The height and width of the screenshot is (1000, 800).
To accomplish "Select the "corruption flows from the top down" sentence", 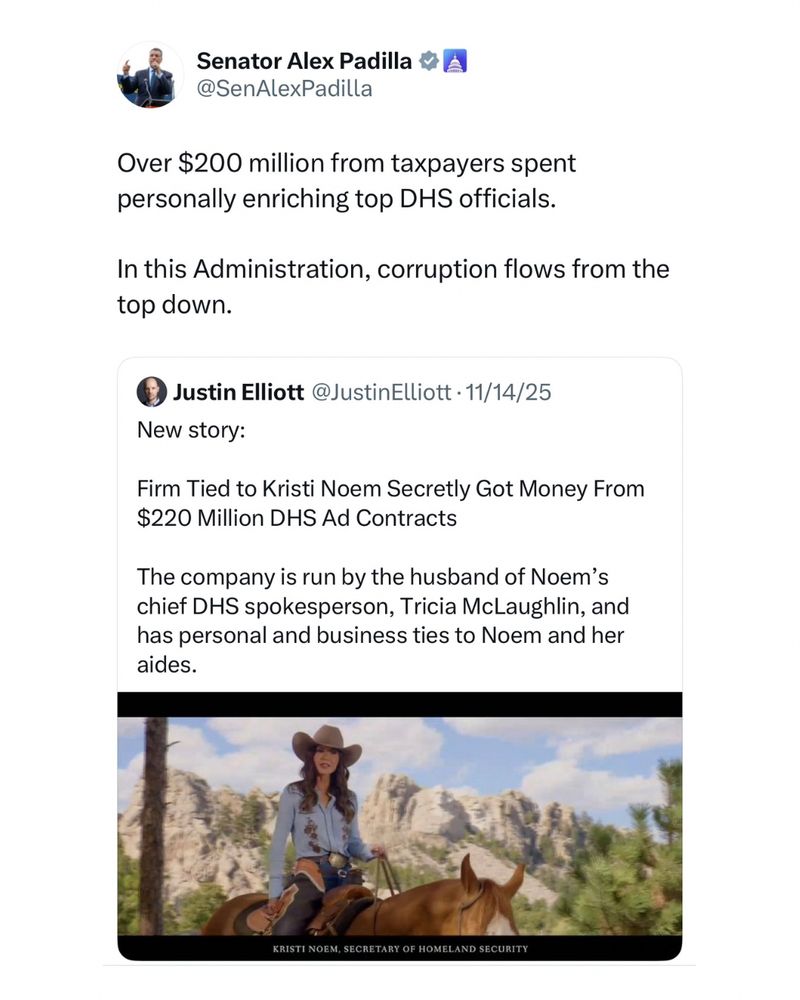I will pos(393,286).
